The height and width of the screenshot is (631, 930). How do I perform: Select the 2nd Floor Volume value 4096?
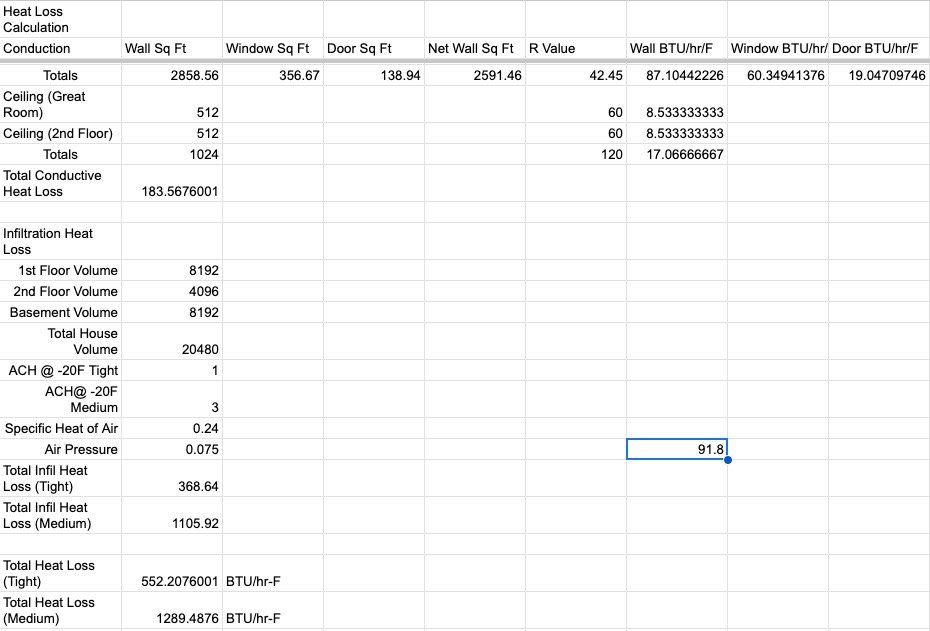pos(172,291)
